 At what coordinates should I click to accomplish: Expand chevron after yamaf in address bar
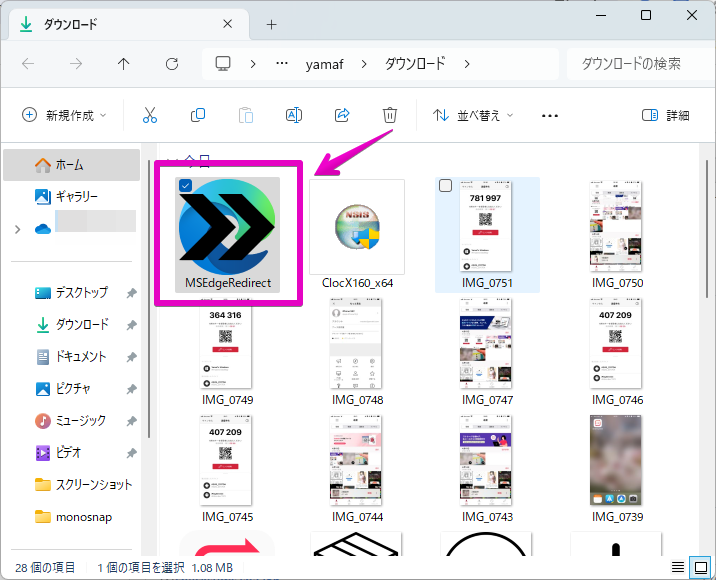[363, 64]
